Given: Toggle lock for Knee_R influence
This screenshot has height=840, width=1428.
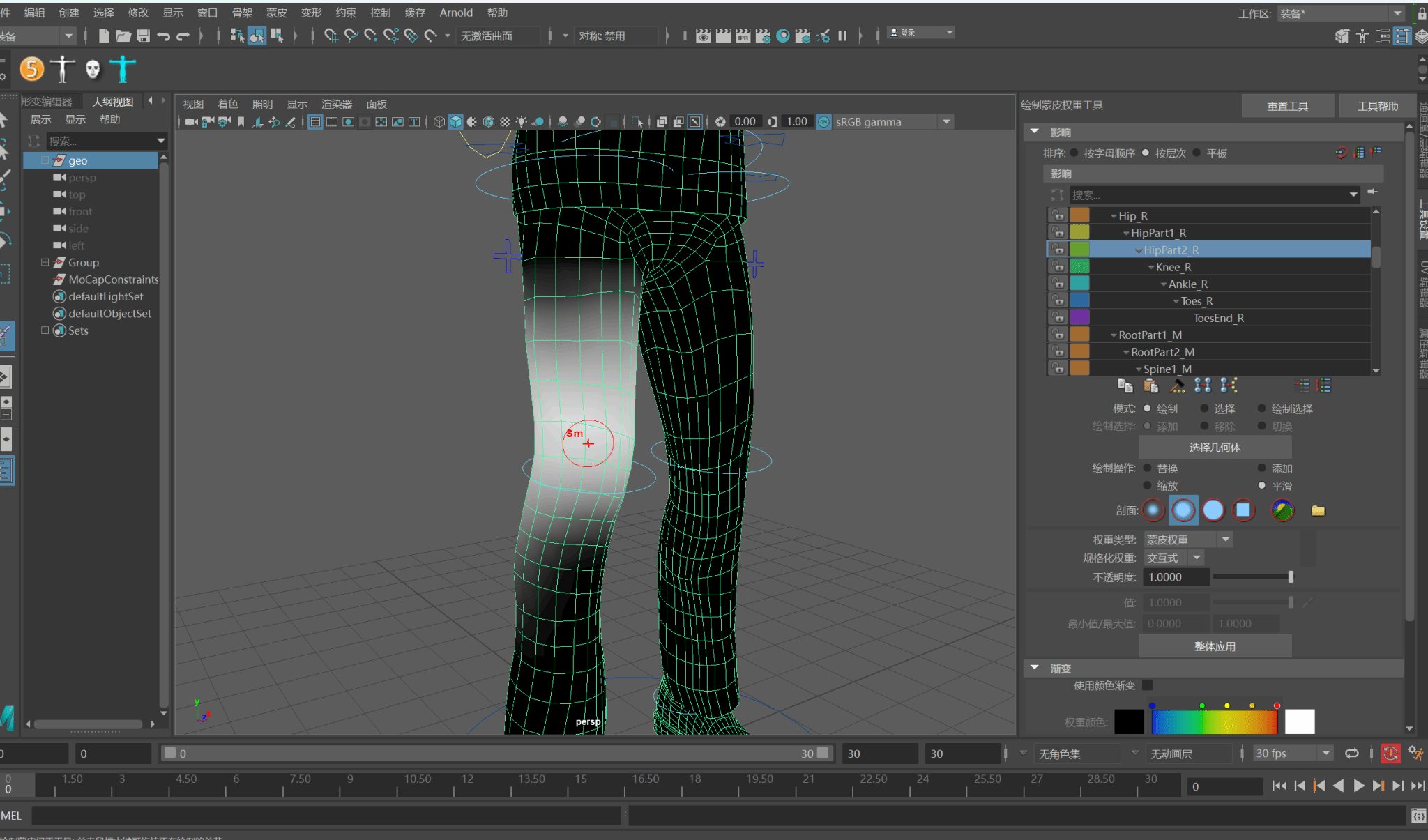Looking at the screenshot, I should coord(1058,267).
